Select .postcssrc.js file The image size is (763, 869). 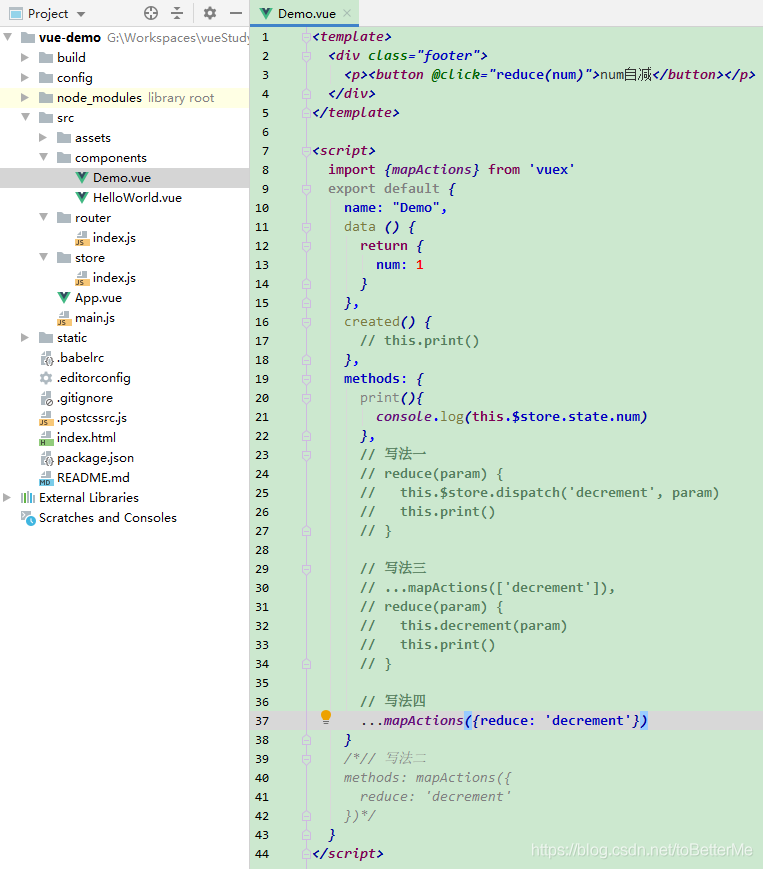[91, 417]
